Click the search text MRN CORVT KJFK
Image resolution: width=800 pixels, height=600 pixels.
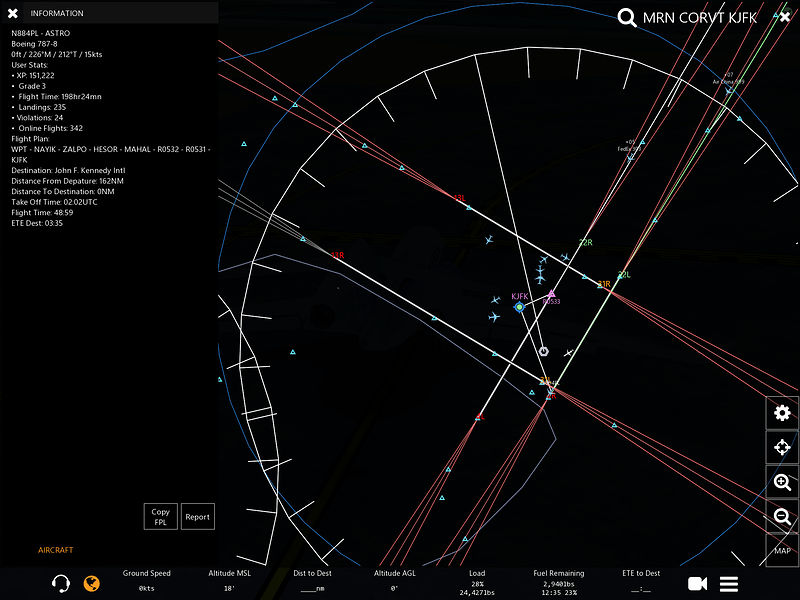pyautogui.click(x=699, y=18)
